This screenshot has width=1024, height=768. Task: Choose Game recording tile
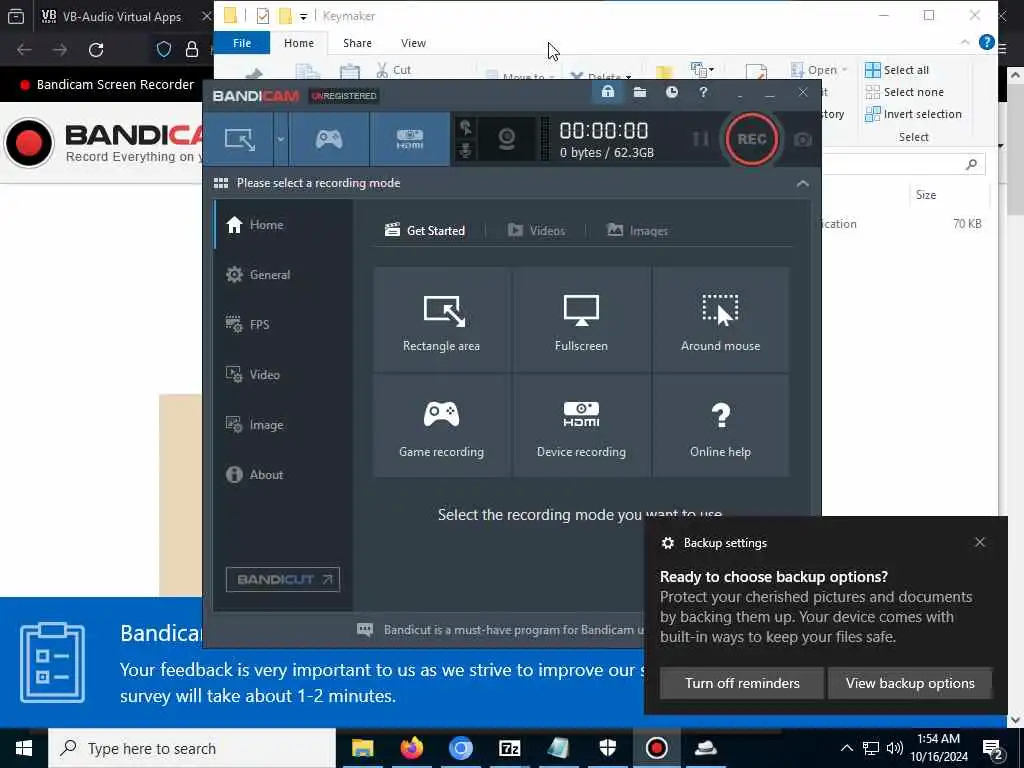tap(441, 426)
